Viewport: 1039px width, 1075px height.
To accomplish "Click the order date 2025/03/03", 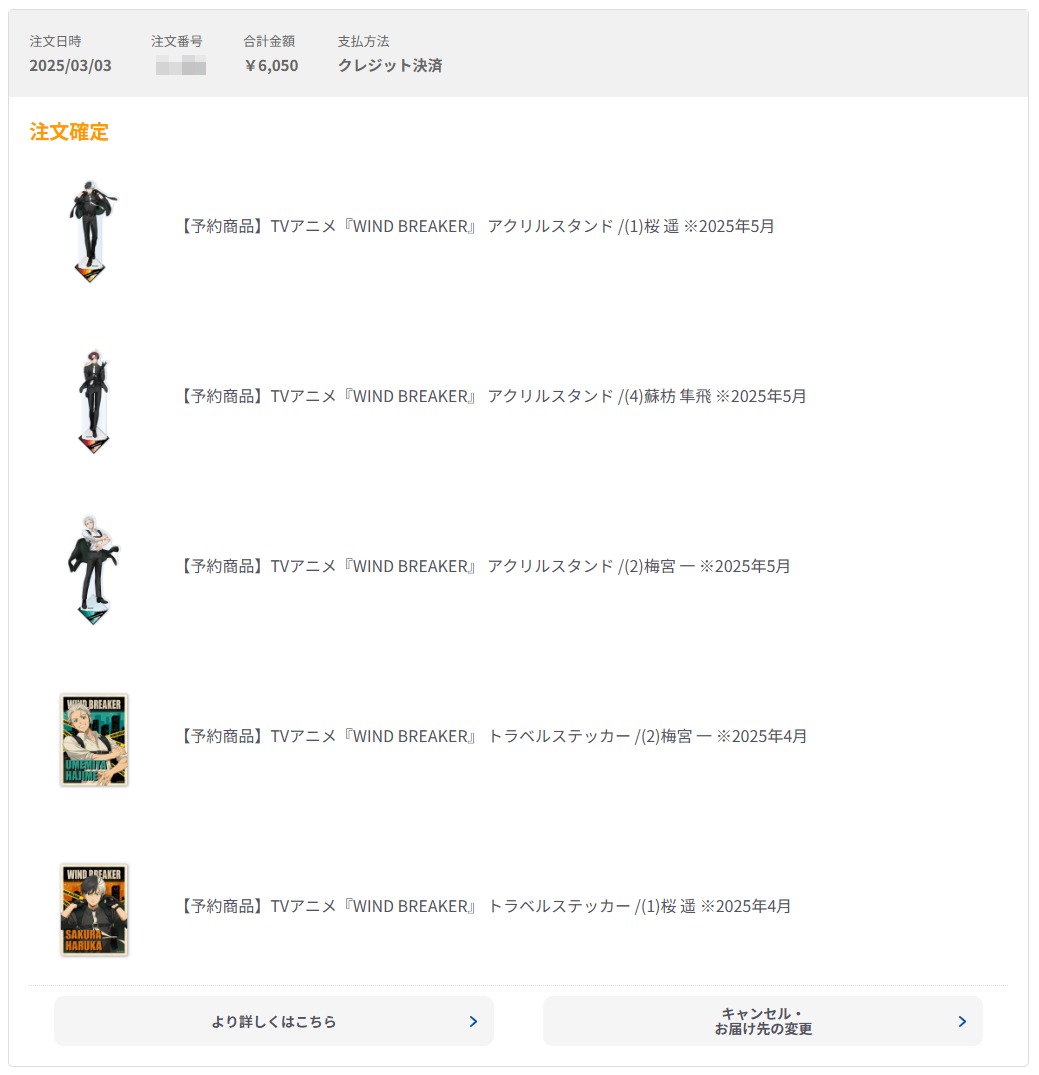I will [70, 66].
